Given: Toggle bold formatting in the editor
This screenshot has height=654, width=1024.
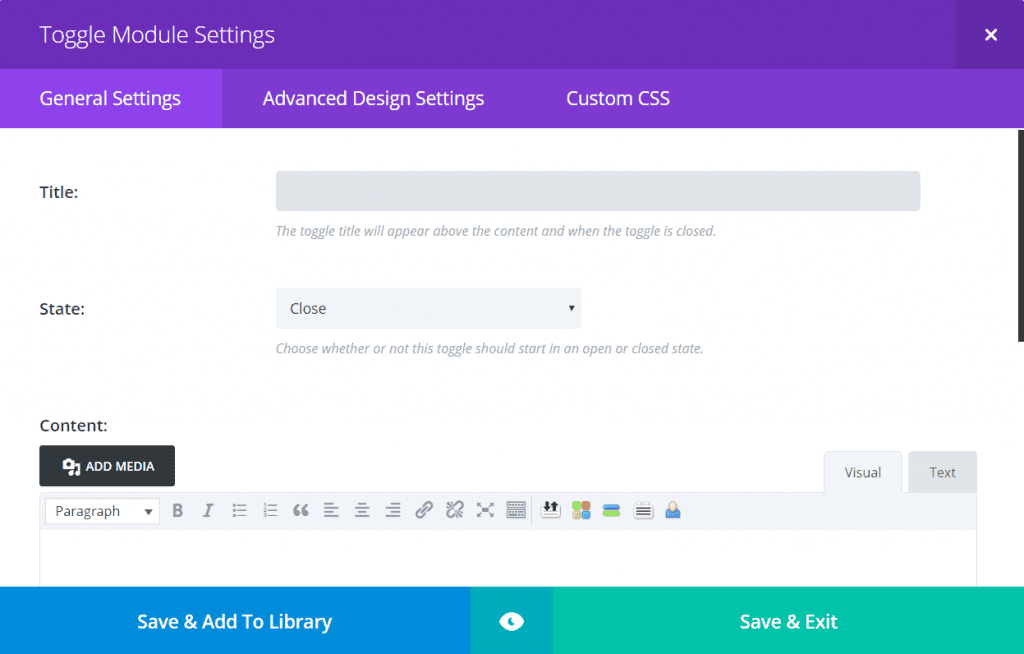Looking at the screenshot, I should 177,510.
